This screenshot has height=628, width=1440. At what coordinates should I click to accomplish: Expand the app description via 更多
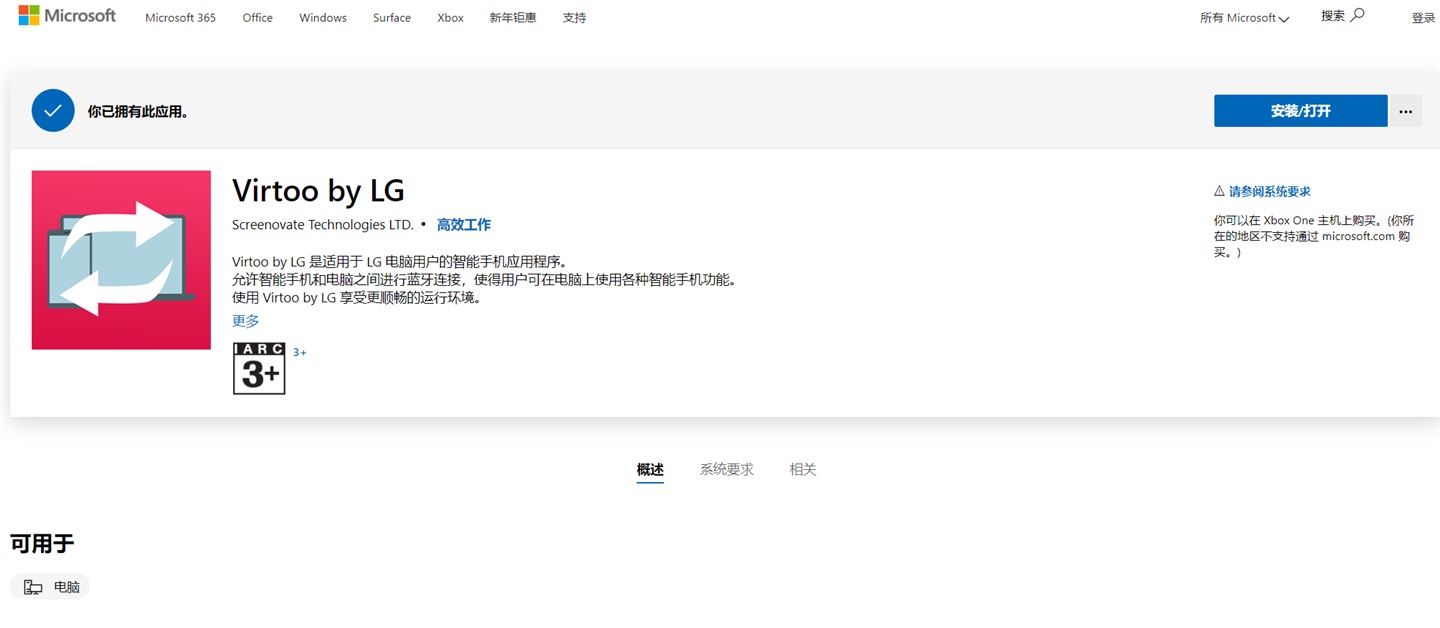coord(245,320)
